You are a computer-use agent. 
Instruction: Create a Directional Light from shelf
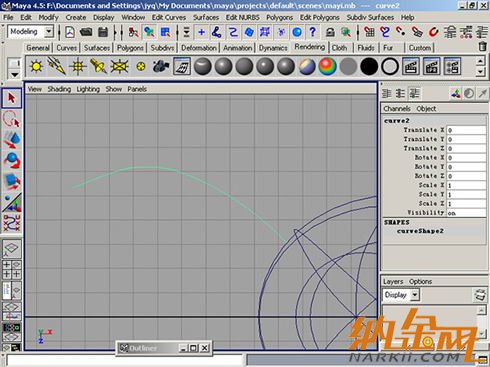57,66
